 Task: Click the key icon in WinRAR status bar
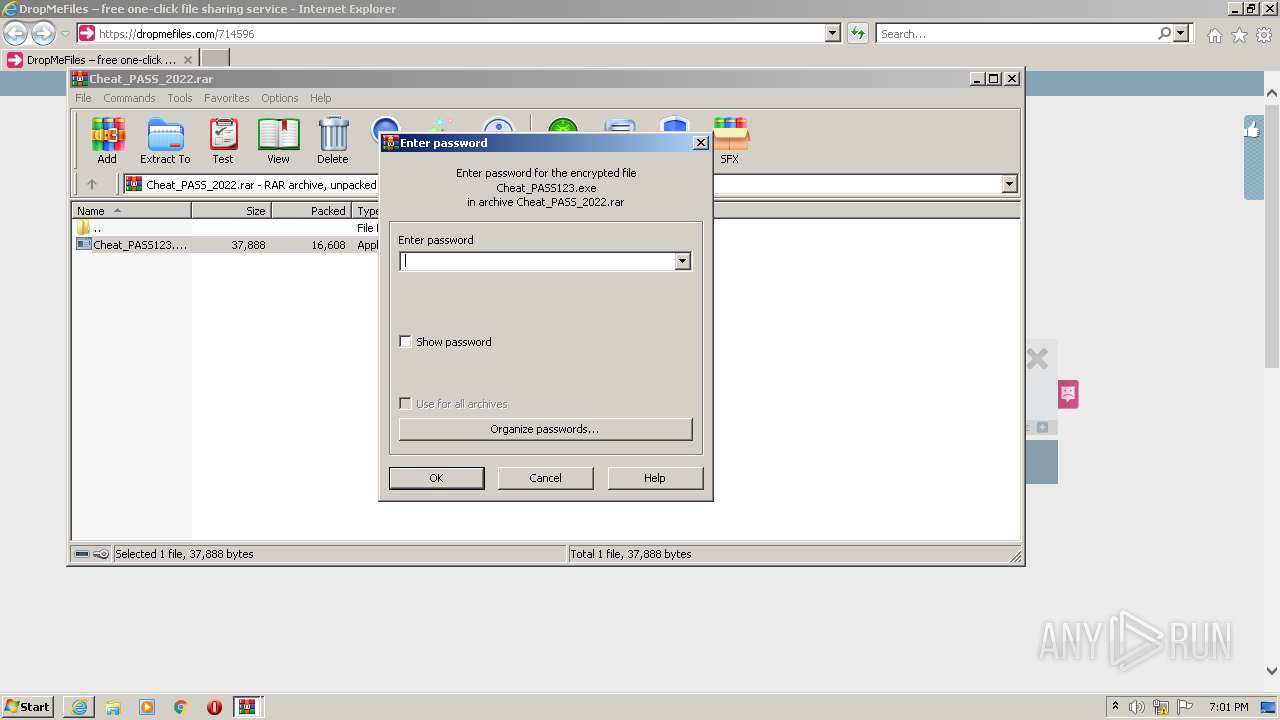pos(101,554)
